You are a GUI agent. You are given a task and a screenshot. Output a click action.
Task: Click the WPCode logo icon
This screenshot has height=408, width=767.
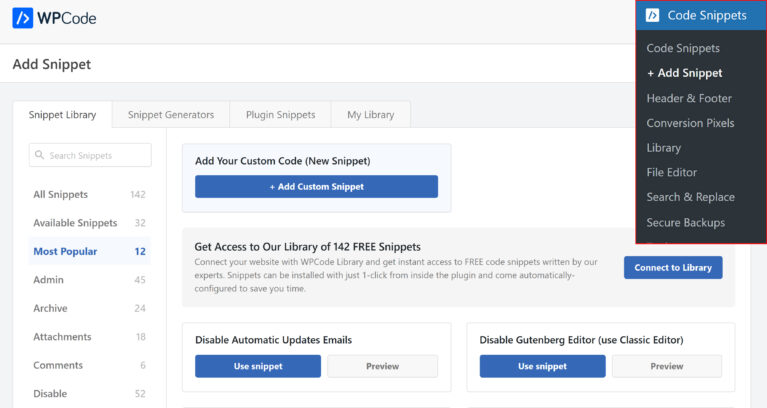(x=23, y=18)
